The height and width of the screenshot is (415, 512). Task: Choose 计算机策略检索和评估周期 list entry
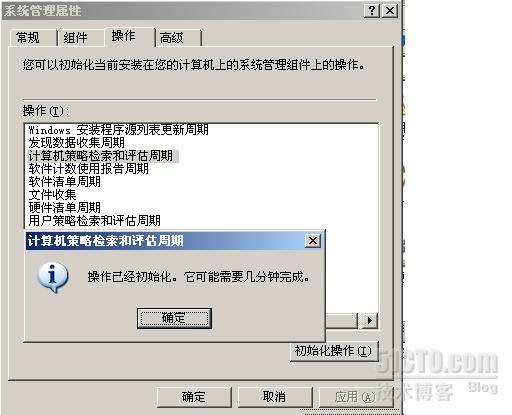(x=103, y=156)
